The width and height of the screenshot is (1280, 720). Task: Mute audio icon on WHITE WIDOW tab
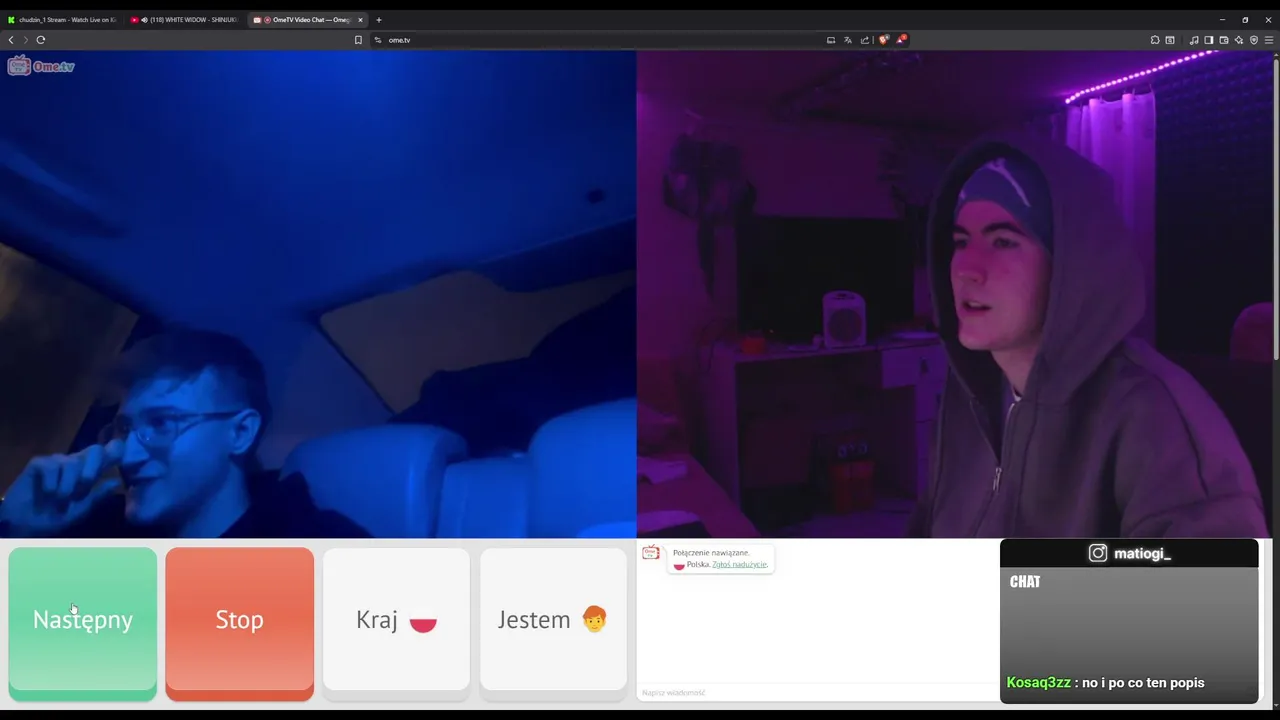click(144, 20)
